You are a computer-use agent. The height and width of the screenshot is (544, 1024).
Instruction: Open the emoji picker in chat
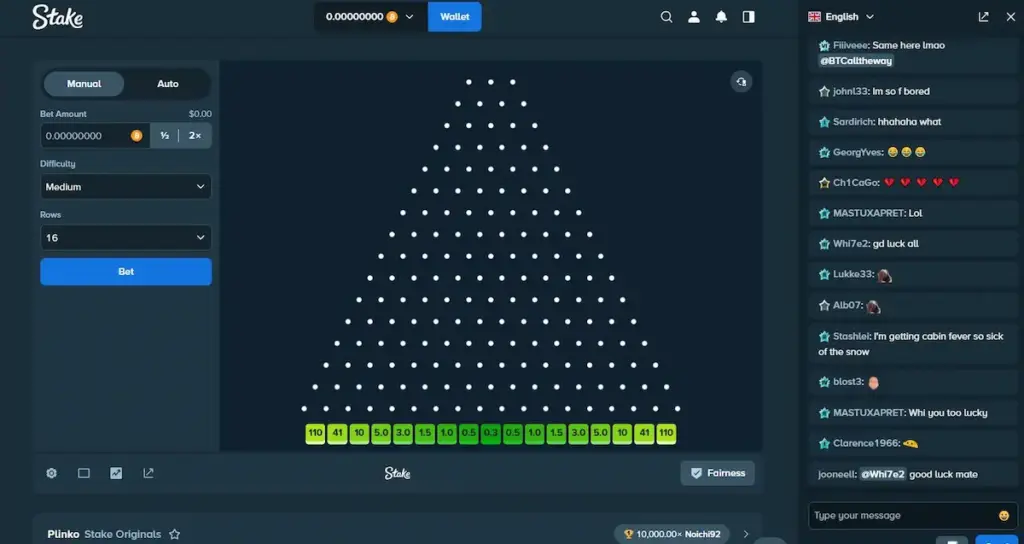[x=1004, y=516]
